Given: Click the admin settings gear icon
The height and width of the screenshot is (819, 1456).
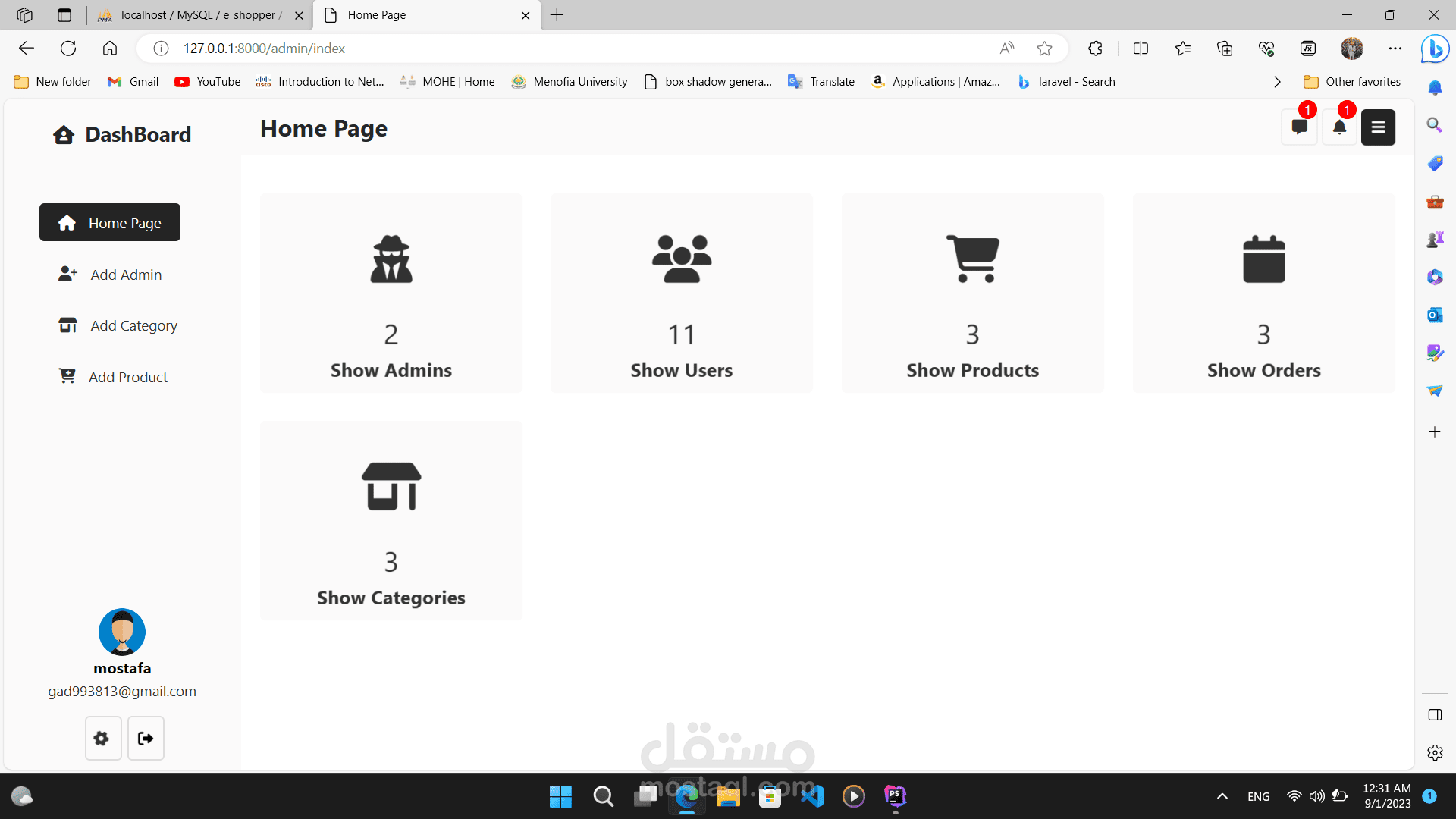Looking at the screenshot, I should click(x=102, y=738).
